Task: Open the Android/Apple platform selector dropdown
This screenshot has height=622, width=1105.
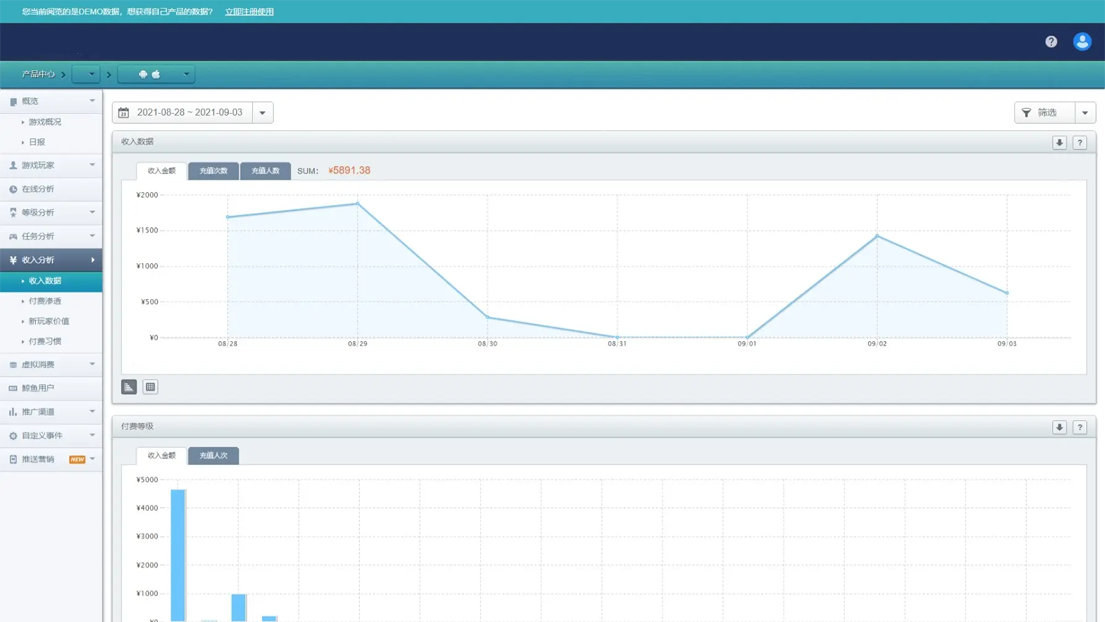Action: click(x=156, y=74)
